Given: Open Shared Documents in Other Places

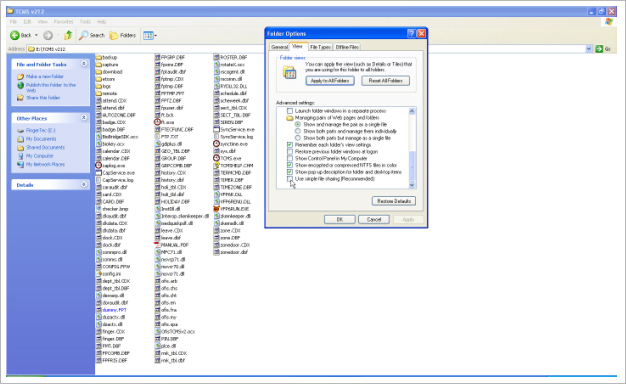Looking at the screenshot, I should pyautogui.click(x=46, y=147).
